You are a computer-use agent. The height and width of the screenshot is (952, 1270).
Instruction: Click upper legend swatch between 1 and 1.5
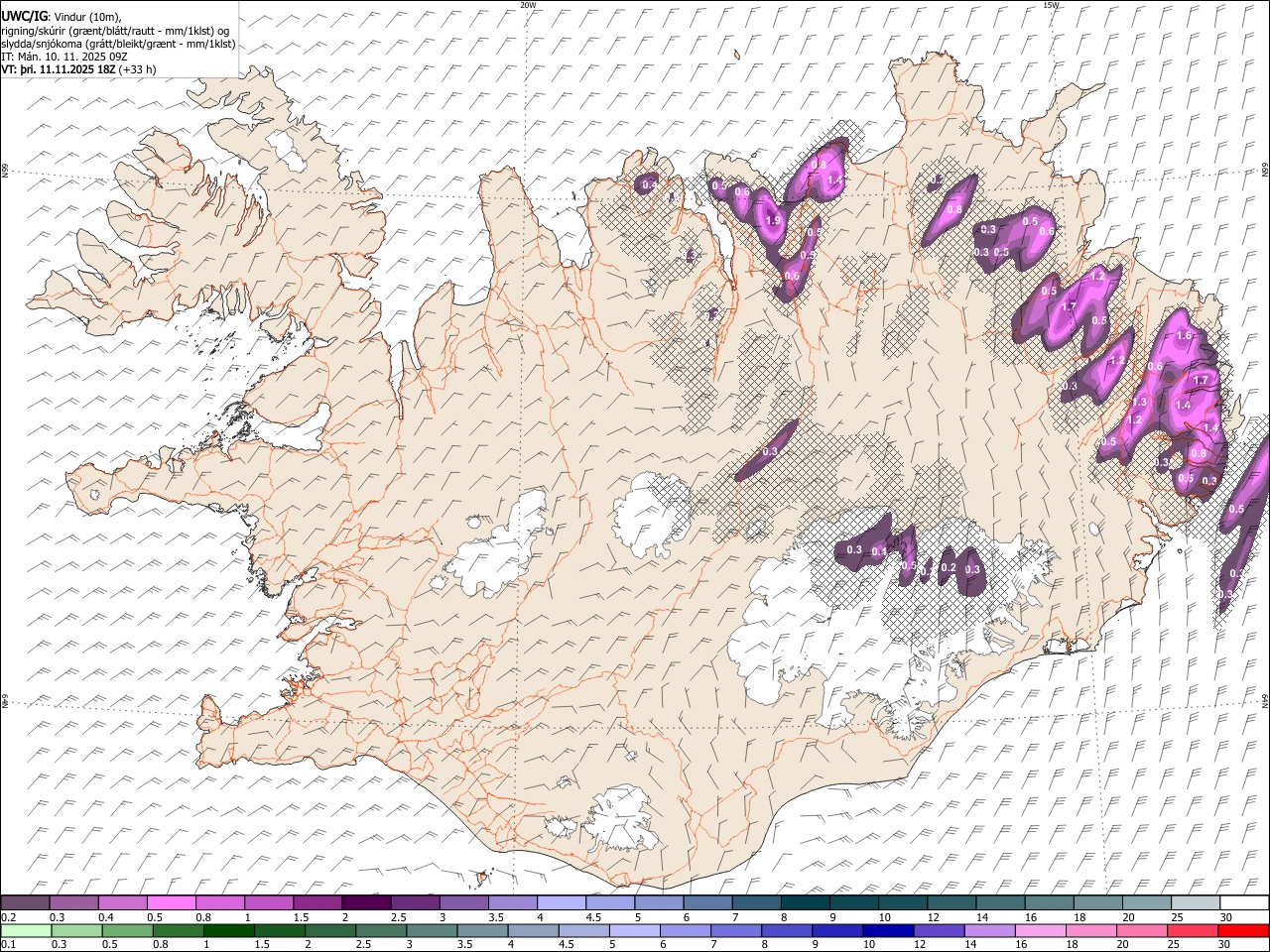tap(268, 902)
